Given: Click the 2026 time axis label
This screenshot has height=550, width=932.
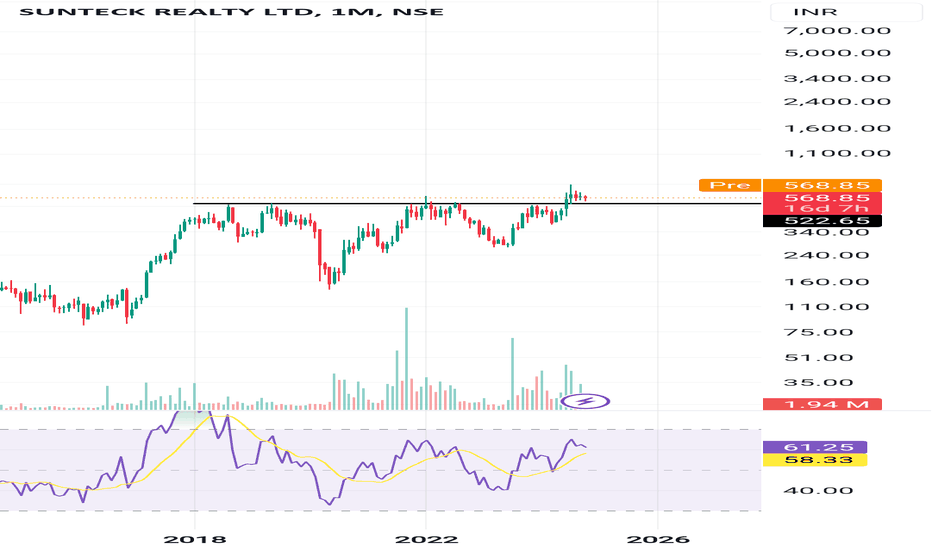Looking at the screenshot, I should point(658,539).
